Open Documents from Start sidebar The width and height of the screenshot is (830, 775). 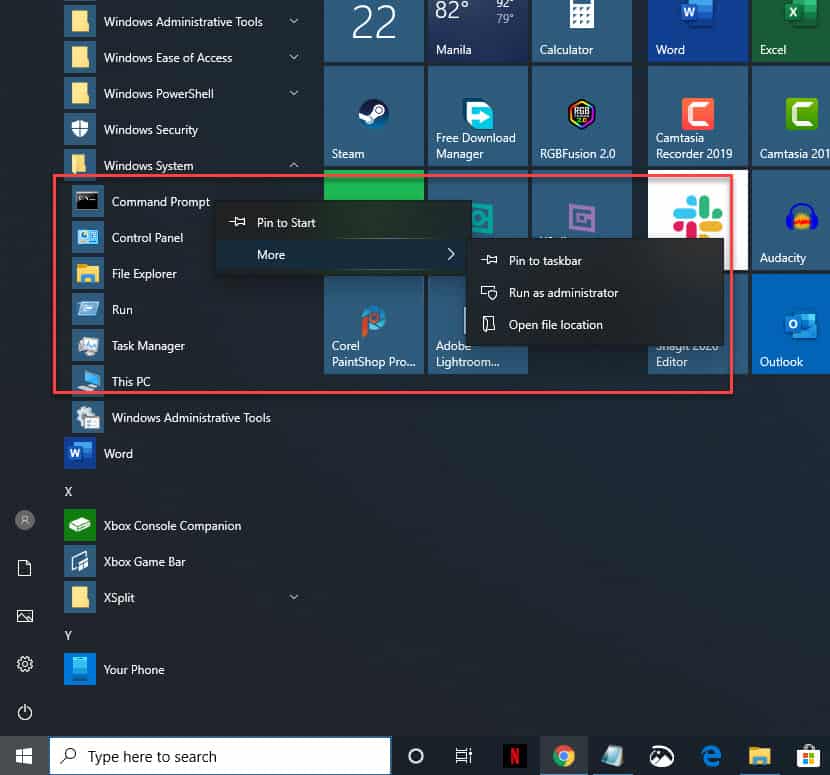point(25,568)
